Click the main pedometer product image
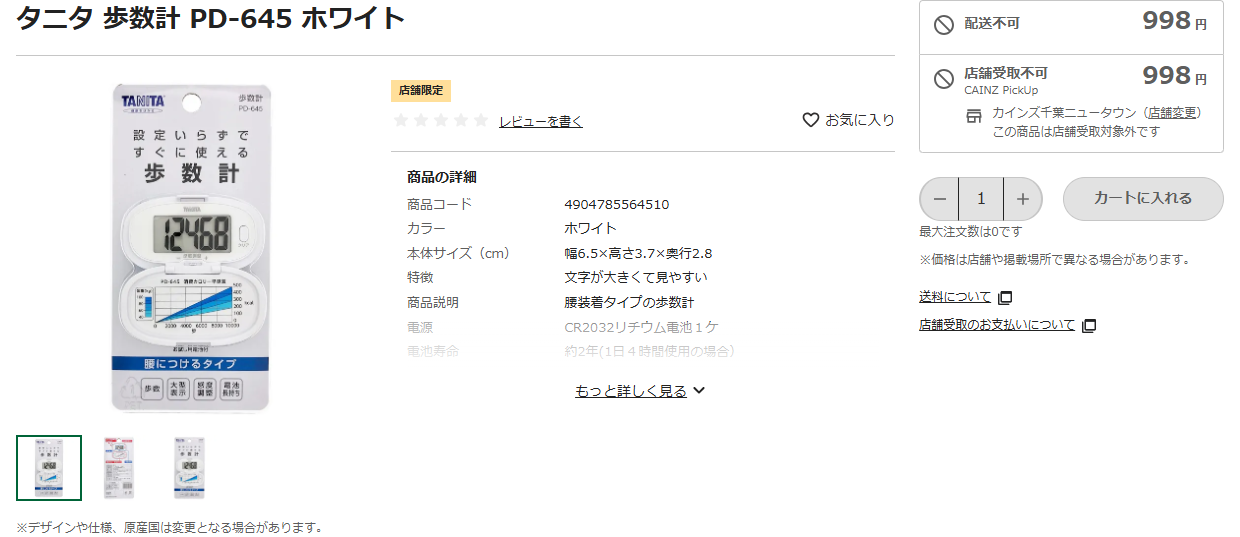This screenshot has width=1240, height=537. (190, 248)
